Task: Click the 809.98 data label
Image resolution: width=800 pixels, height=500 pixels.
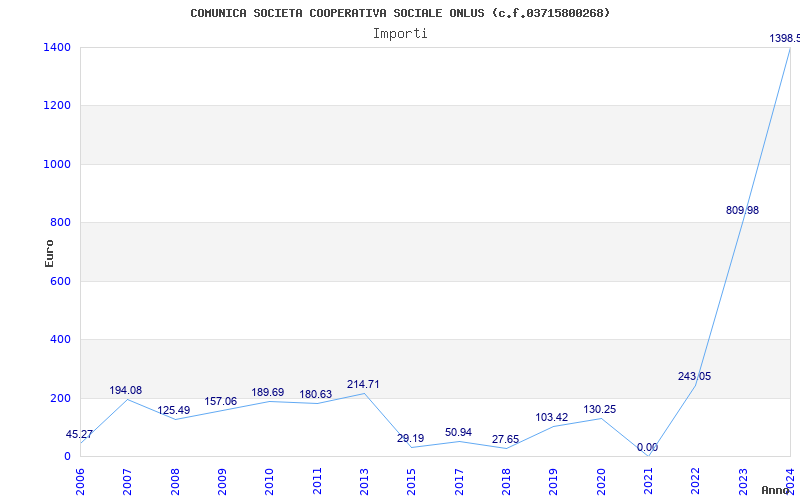Action: click(x=742, y=210)
